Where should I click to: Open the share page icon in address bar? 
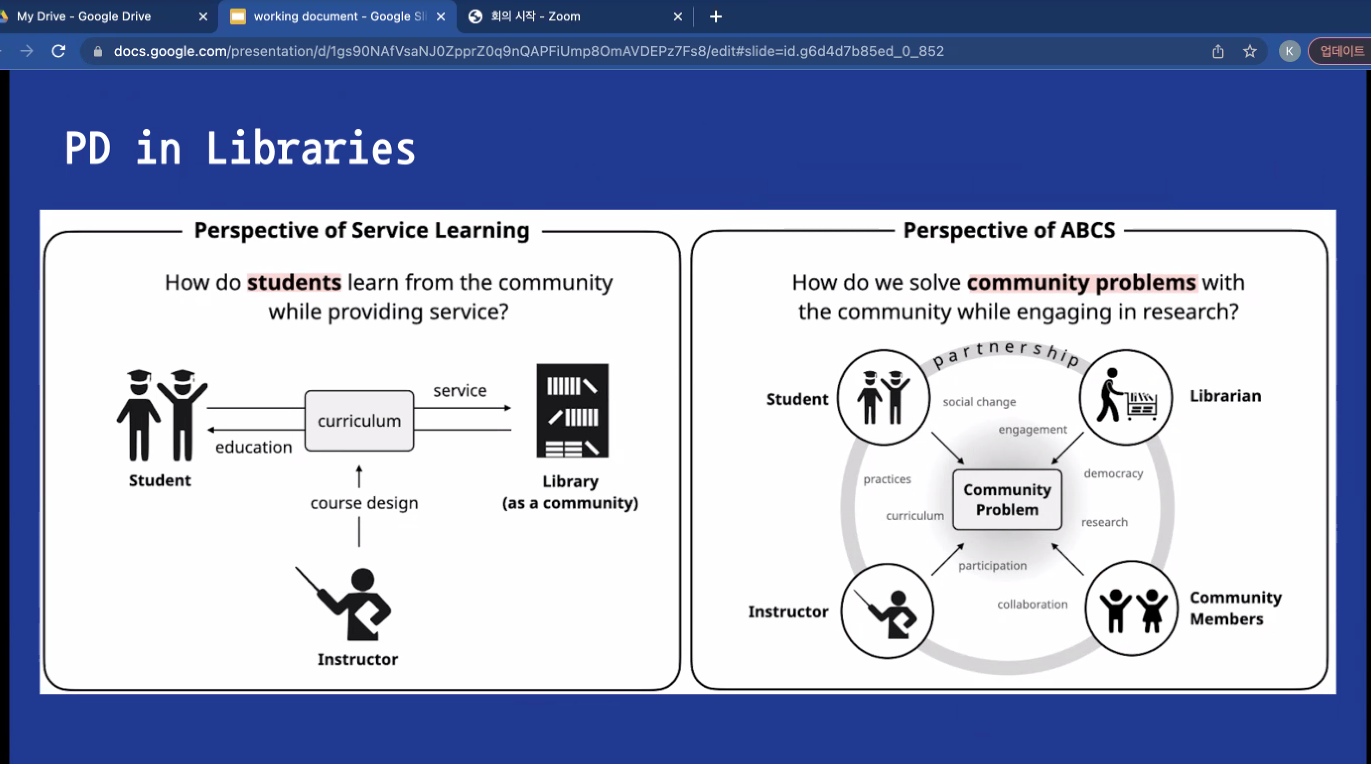point(1217,51)
